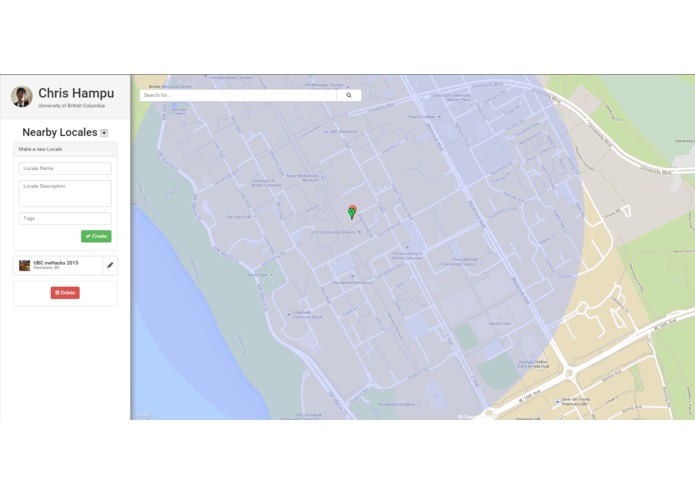The width and height of the screenshot is (695, 494).
Task: Click the green location marker on the map
Action: coord(352,214)
